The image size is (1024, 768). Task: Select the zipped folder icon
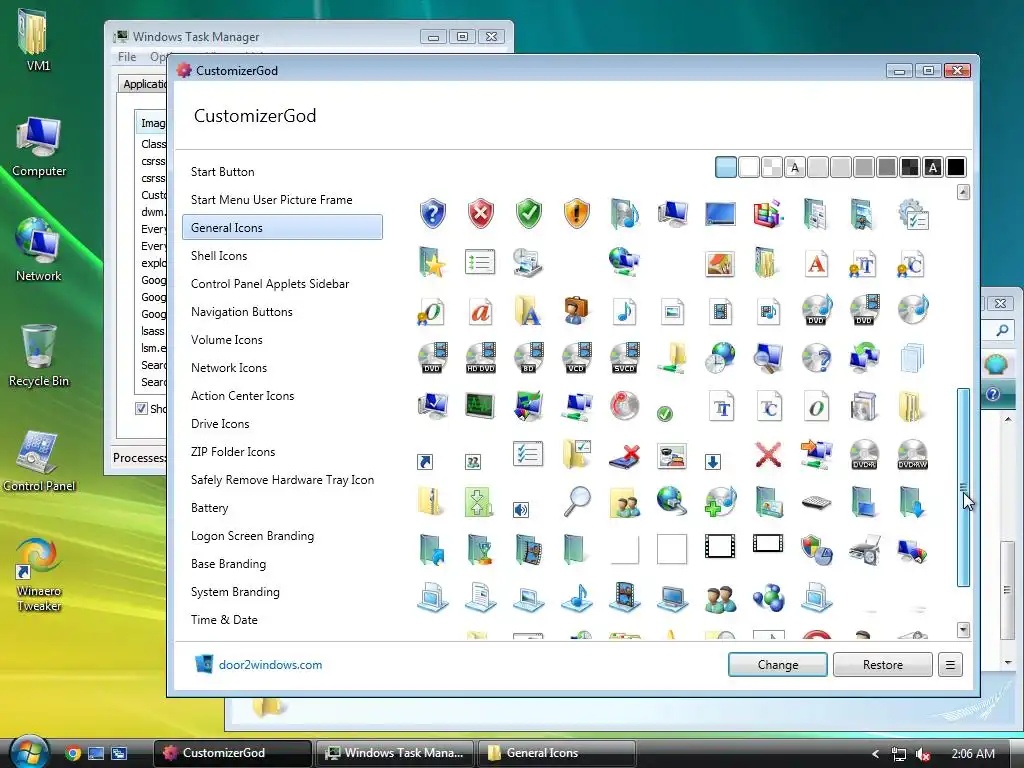tap(431, 502)
